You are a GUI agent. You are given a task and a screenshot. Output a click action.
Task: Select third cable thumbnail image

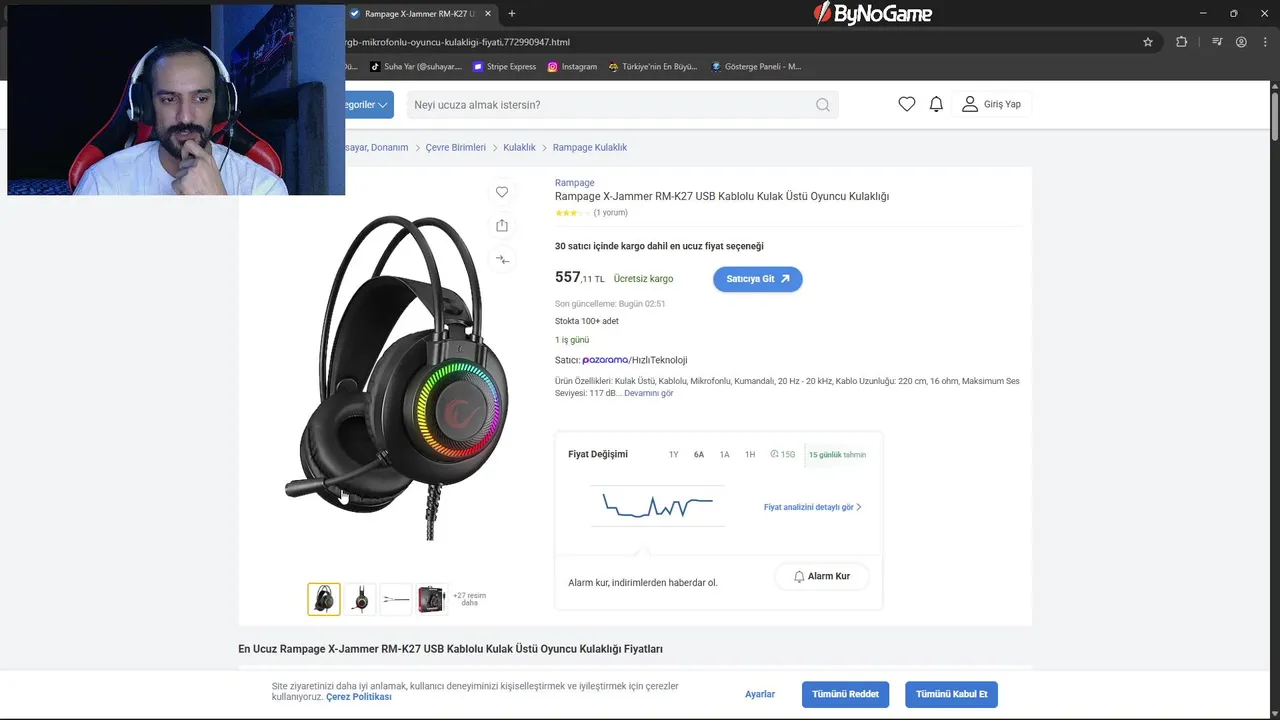click(396, 599)
